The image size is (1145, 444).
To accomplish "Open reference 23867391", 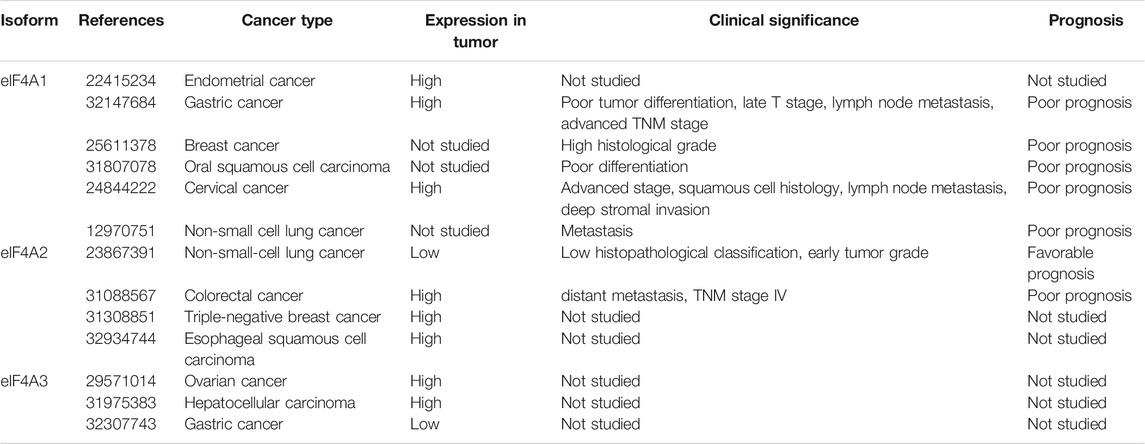I will [x=120, y=253].
